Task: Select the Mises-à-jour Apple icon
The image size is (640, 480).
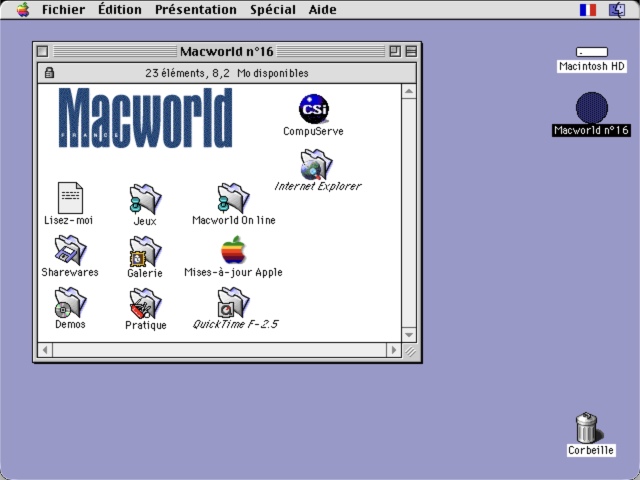Action: 233,250
